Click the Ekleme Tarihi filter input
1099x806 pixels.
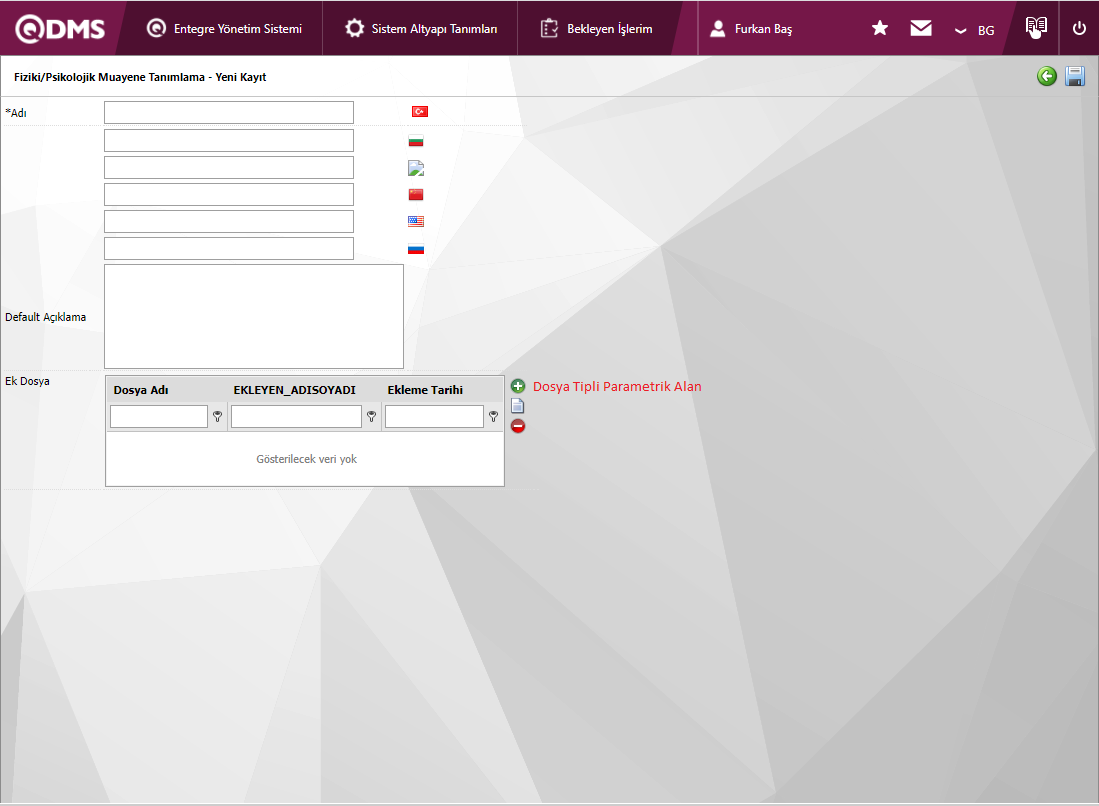[434, 416]
